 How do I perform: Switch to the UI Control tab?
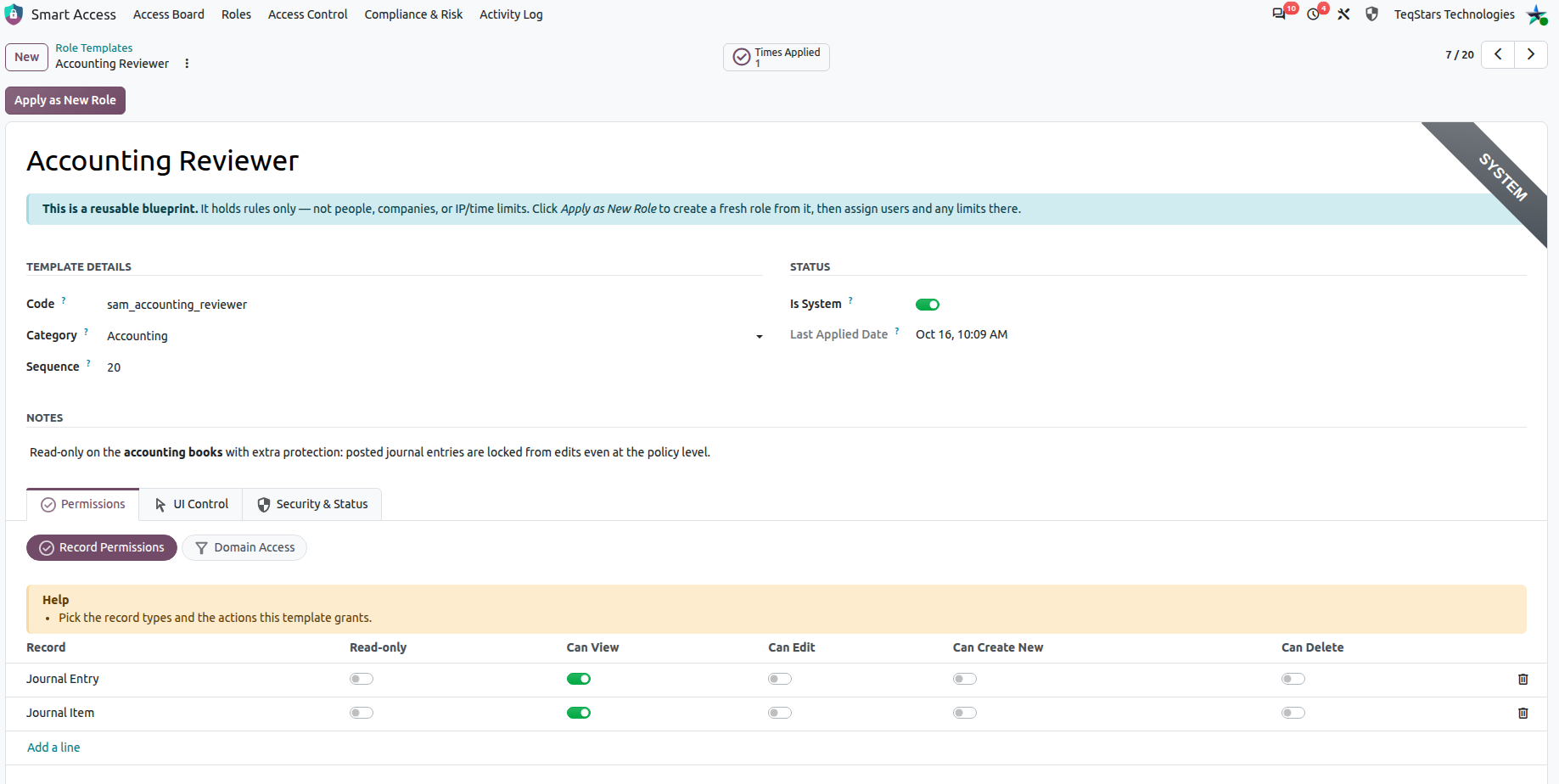point(192,504)
